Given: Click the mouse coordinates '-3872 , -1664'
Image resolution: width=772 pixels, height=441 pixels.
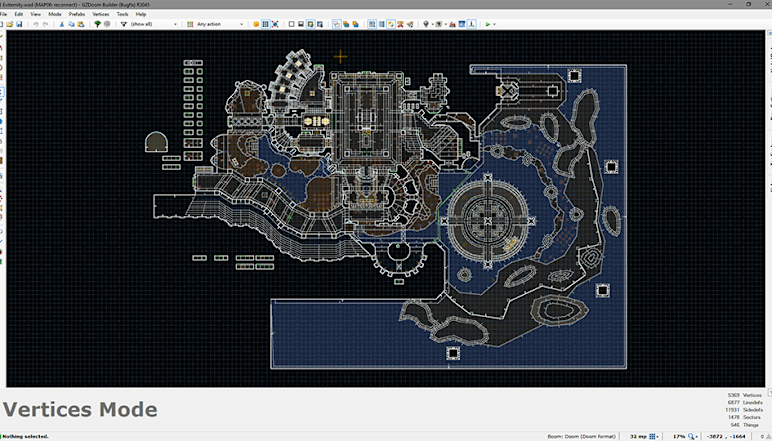Looking at the screenshot, I should tap(727, 437).
